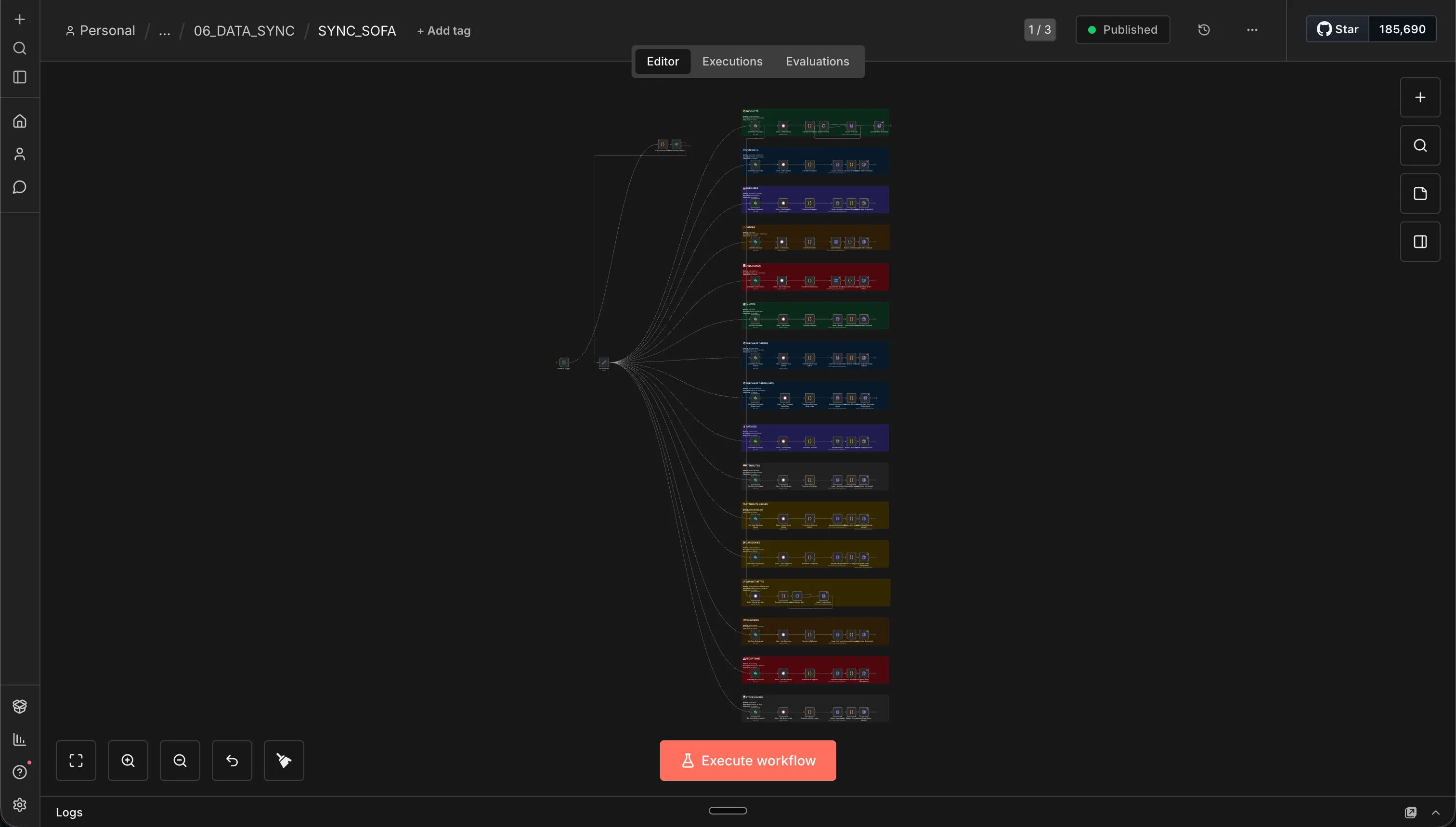Go to the Home overview icon
Viewport: 1456px width, 827px height.
click(x=19, y=121)
